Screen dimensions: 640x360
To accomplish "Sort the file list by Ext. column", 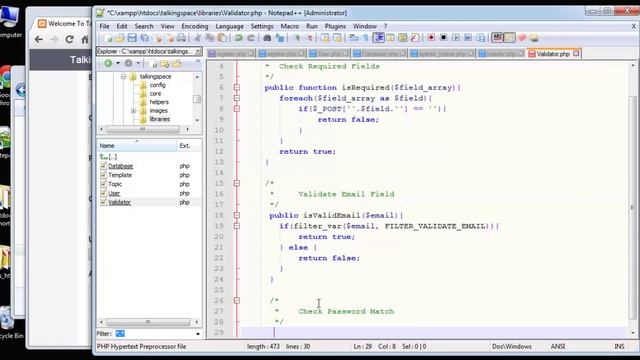I will 189,146.
